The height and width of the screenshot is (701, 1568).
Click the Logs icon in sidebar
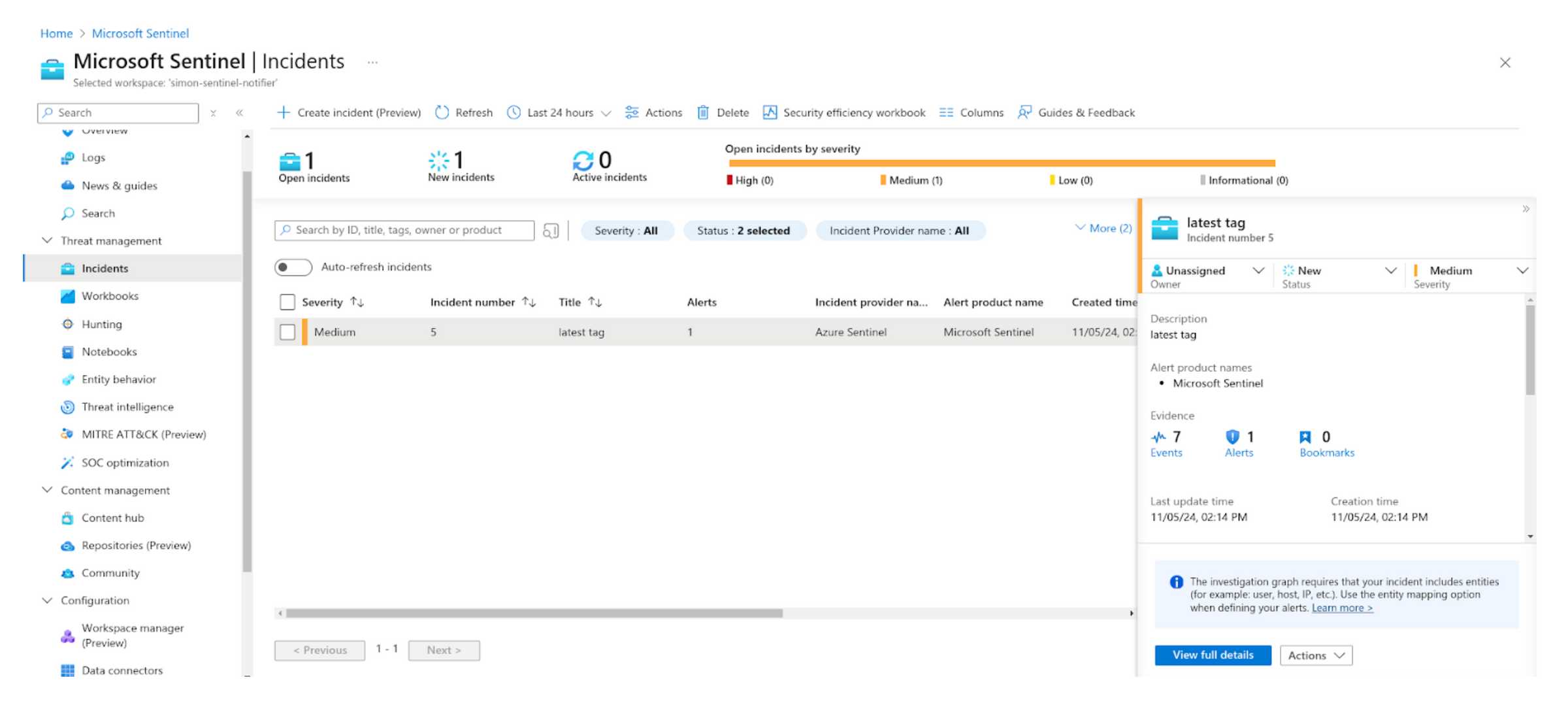tap(67, 157)
